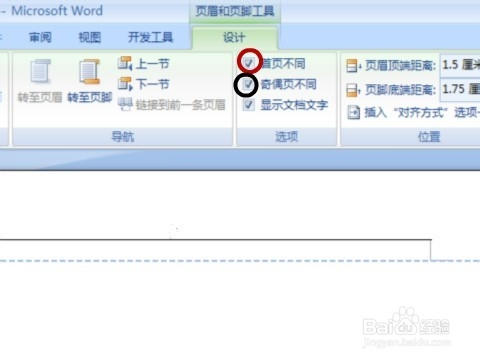
Task: Select the 设计 tab
Action: coord(234,37)
